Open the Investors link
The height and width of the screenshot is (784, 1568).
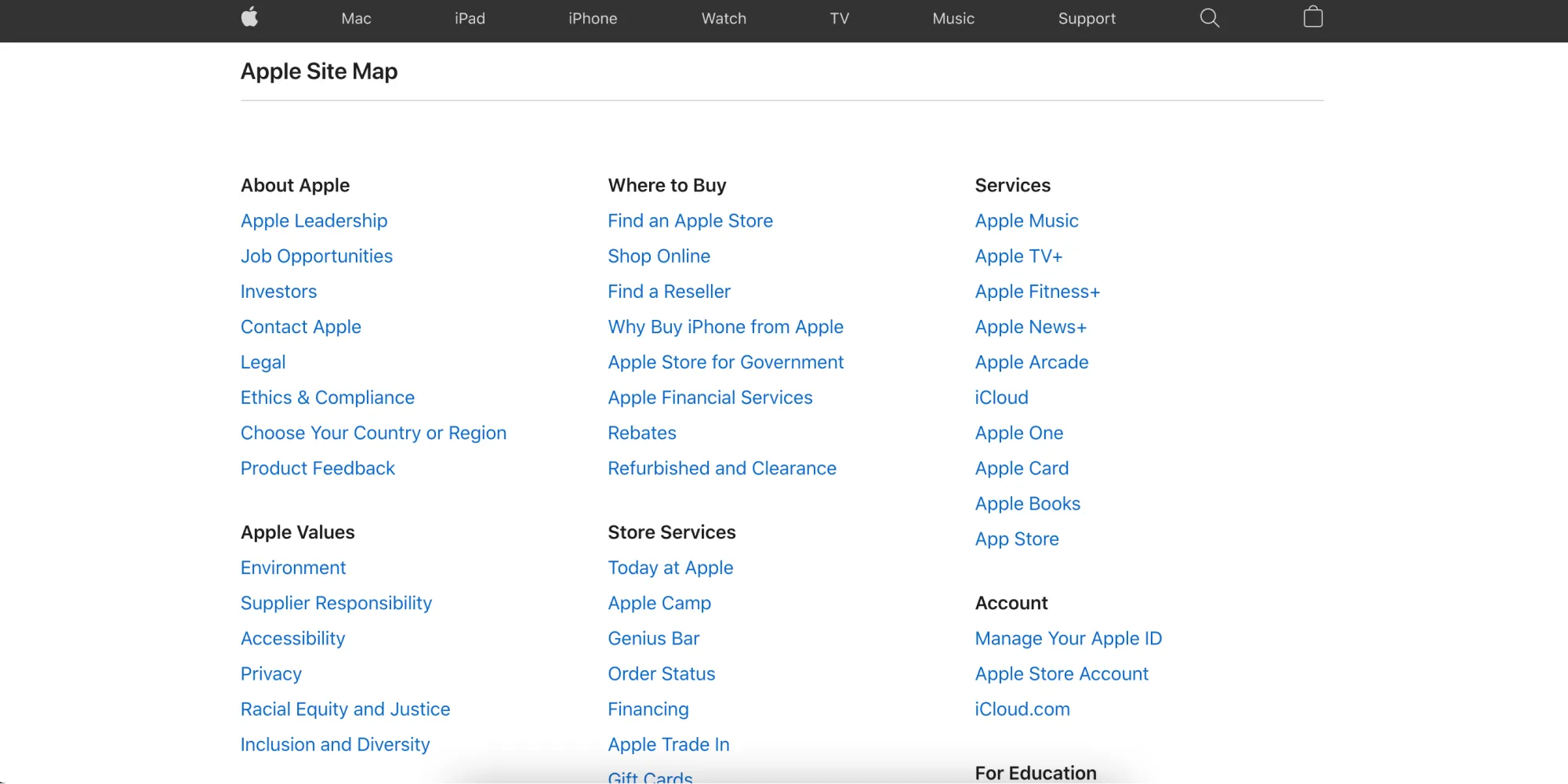click(x=278, y=292)
